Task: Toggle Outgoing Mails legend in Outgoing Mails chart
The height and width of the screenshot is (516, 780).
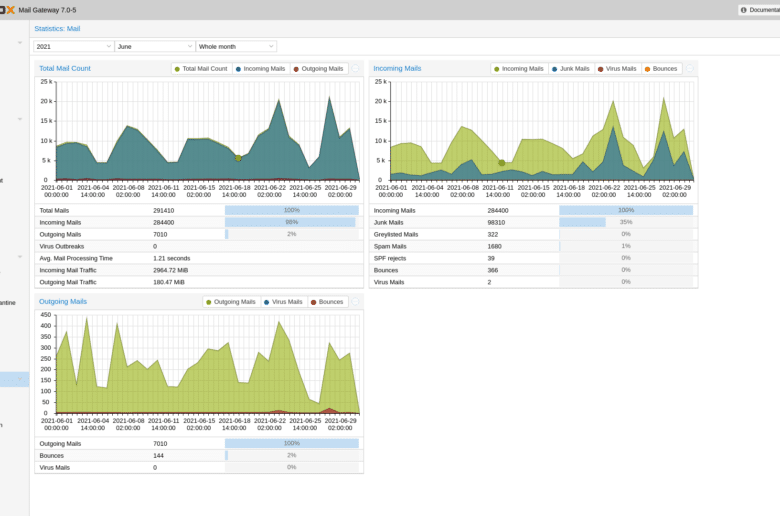Action: 230,302
